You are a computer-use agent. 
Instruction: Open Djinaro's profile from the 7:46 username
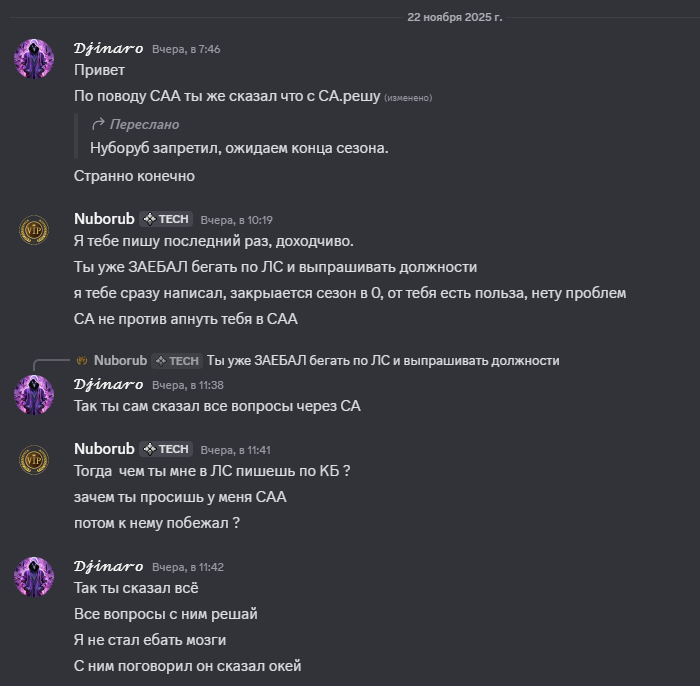pos(108,48)
